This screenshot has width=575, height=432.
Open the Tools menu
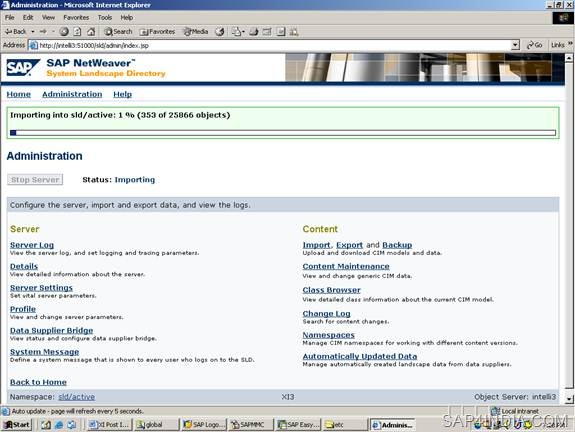105,17
